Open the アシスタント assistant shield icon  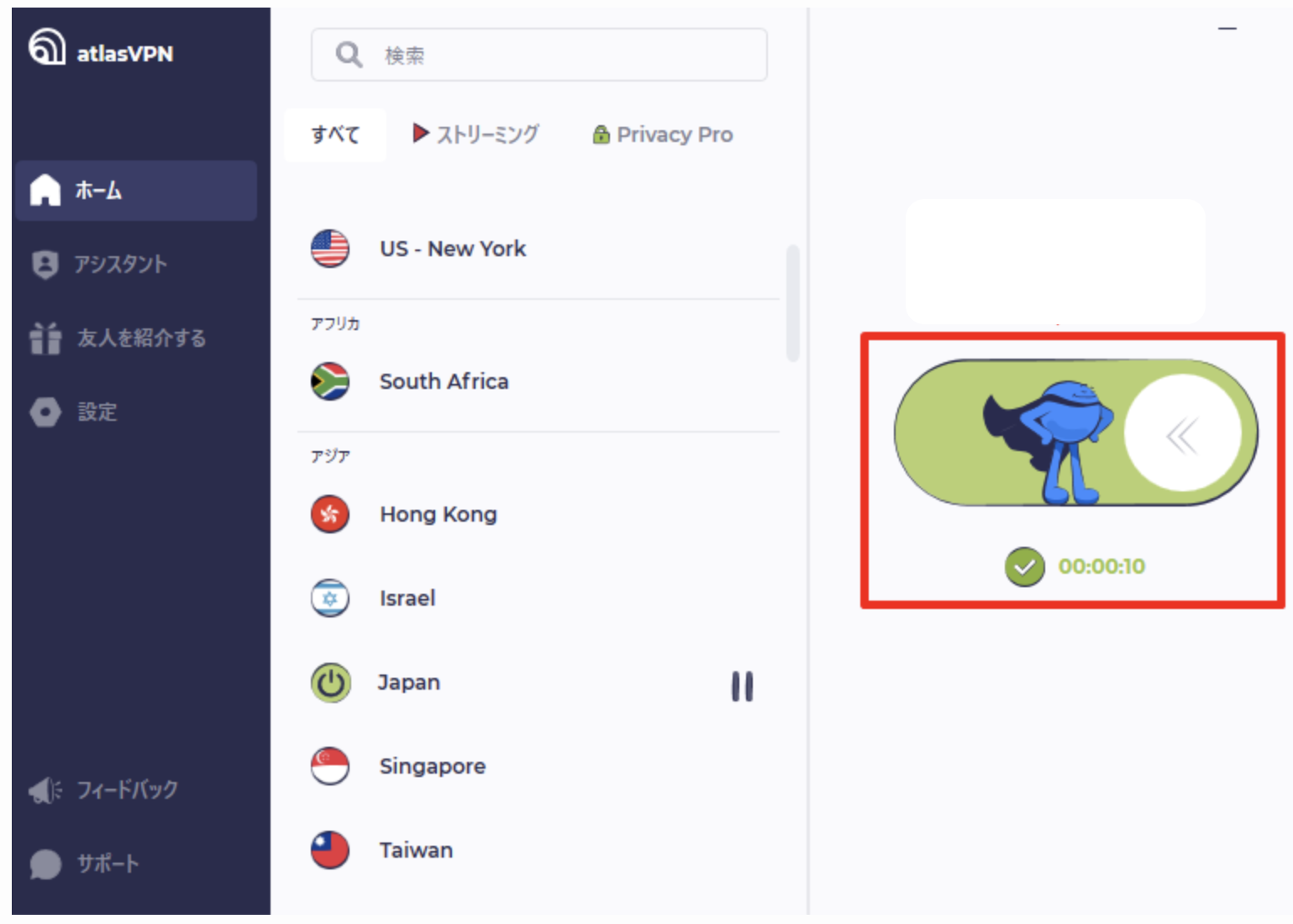click(45, 265)
